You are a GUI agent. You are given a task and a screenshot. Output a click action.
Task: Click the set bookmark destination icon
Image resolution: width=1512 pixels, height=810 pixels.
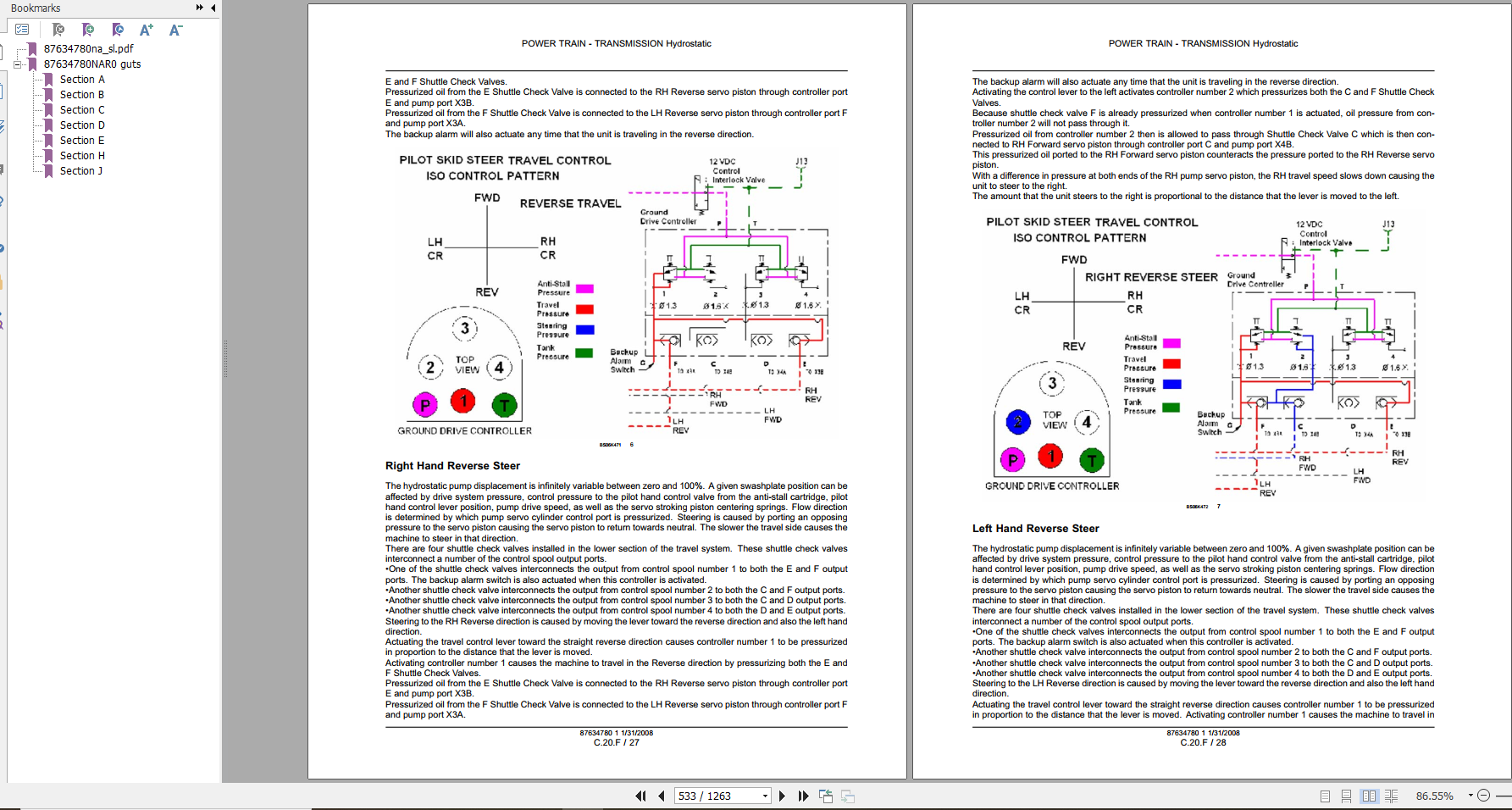click(x=118, y=30)
